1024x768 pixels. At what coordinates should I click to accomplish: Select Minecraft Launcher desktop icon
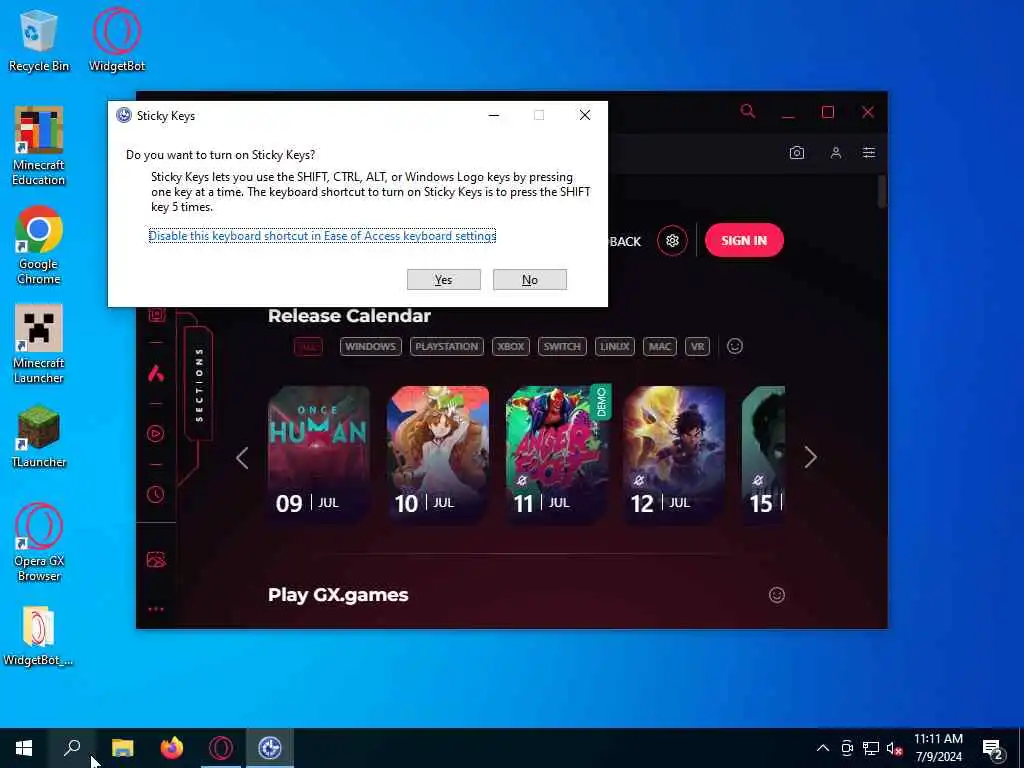[39, 344]
